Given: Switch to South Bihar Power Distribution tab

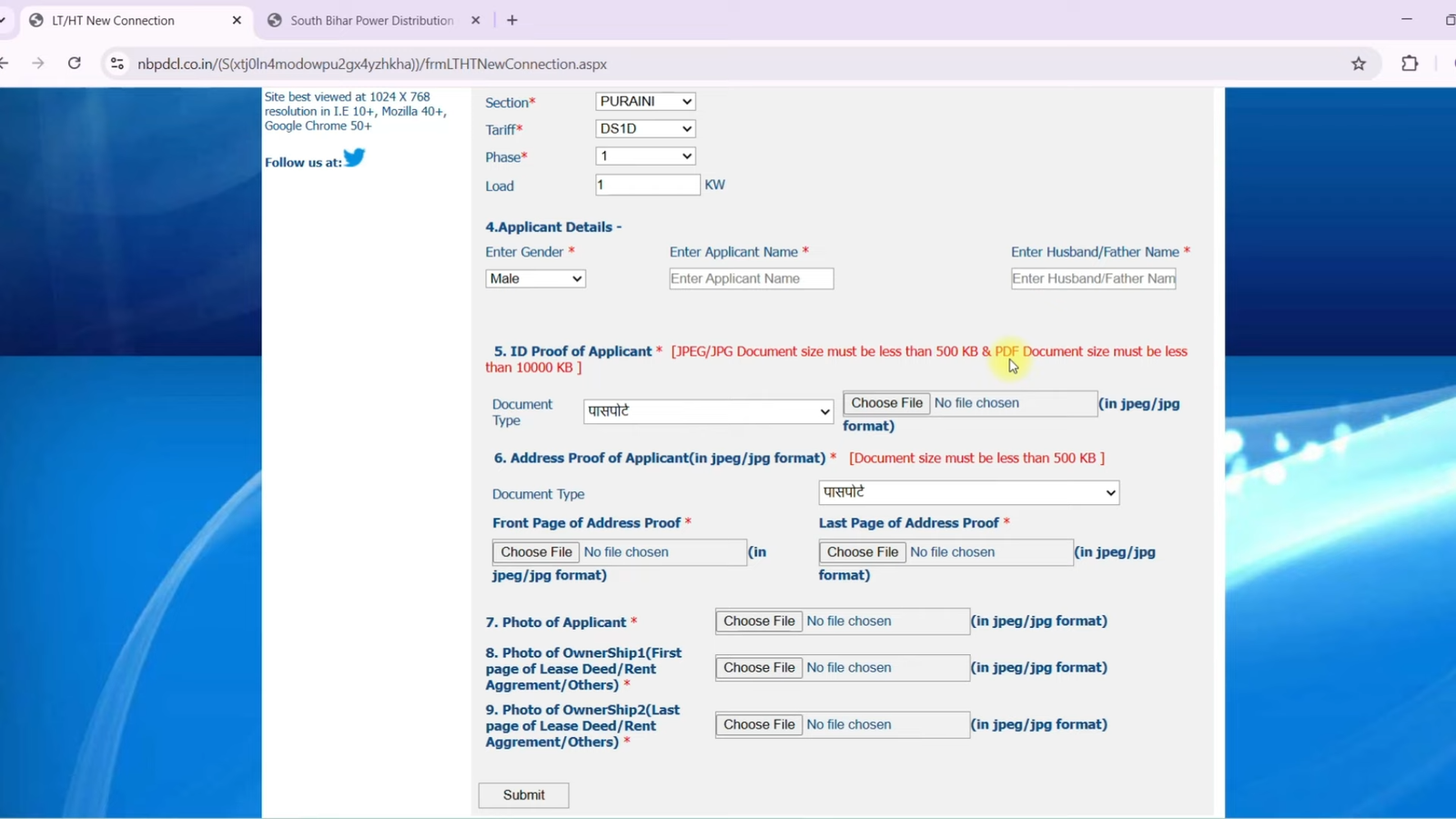Looking at the screenshot, I should pyautogui.click(x=371, y=20).
